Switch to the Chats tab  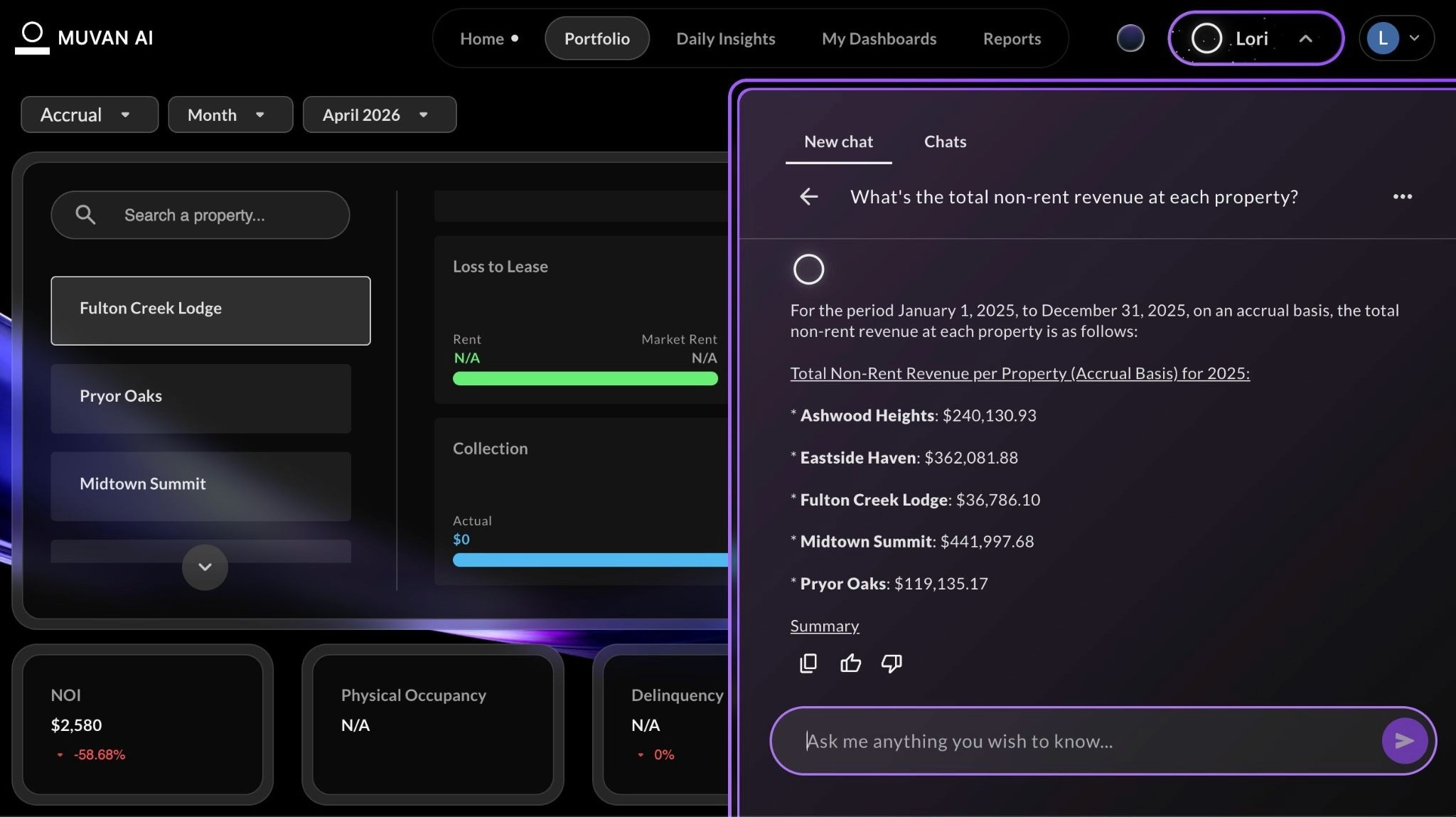(x=945, y=141)
